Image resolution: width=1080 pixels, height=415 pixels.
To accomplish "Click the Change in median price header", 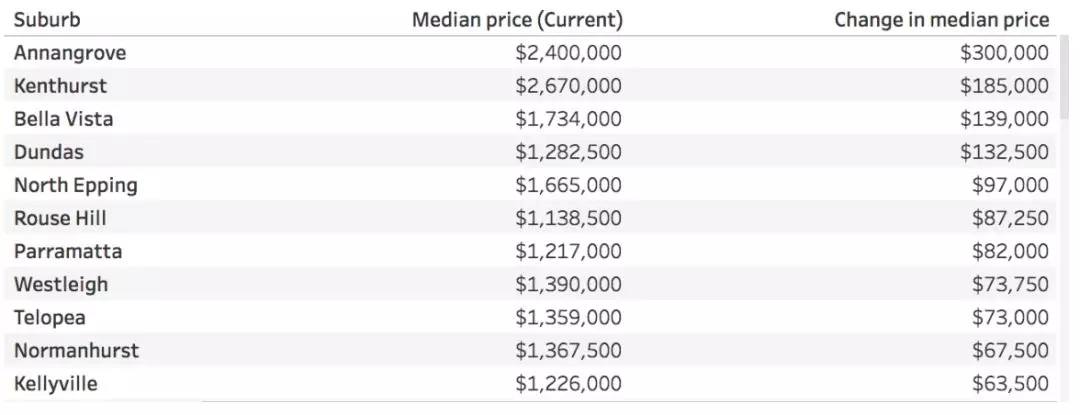I will click(941, 20).
